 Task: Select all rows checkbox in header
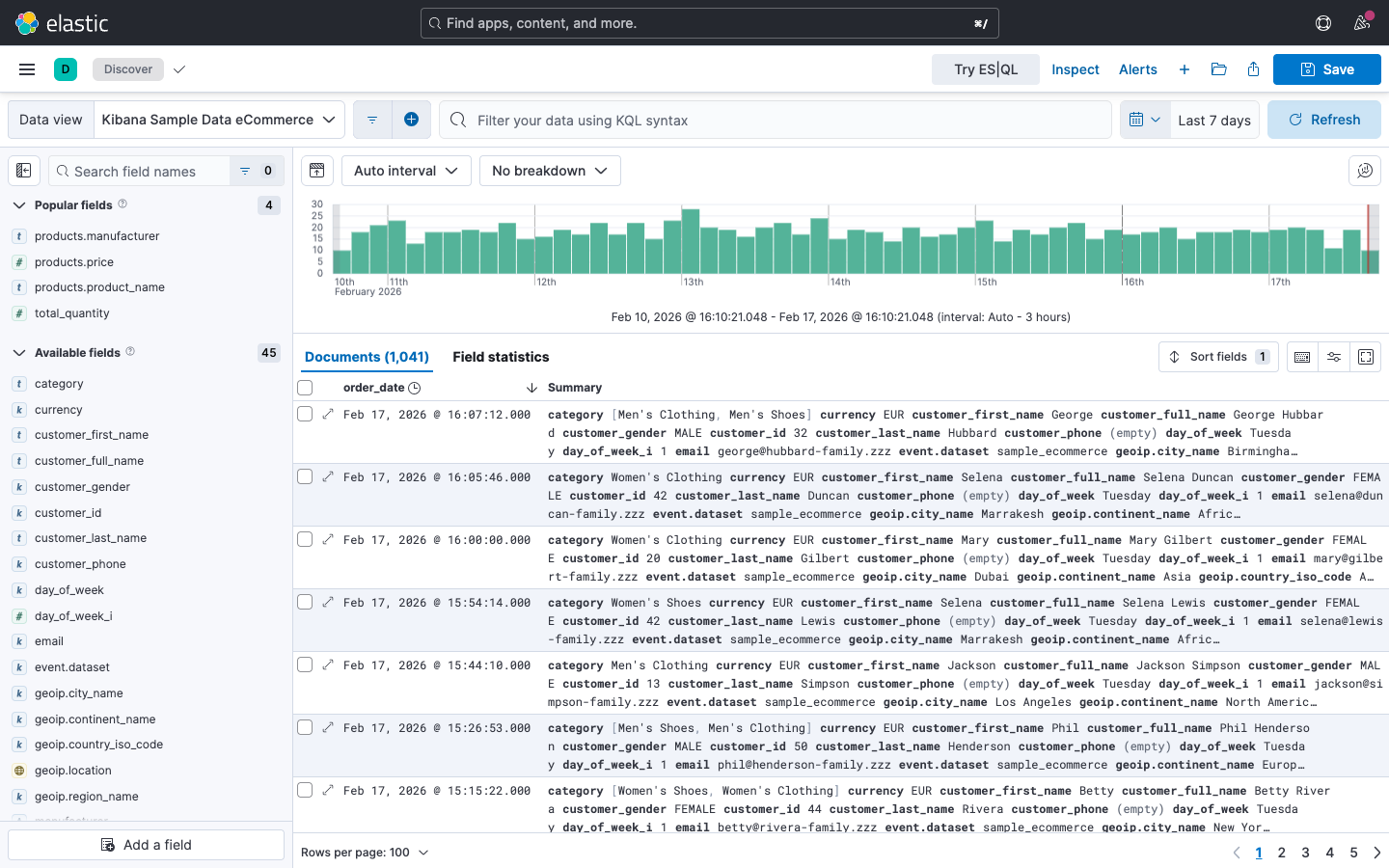pyautogui.click(x=306, y=388)
